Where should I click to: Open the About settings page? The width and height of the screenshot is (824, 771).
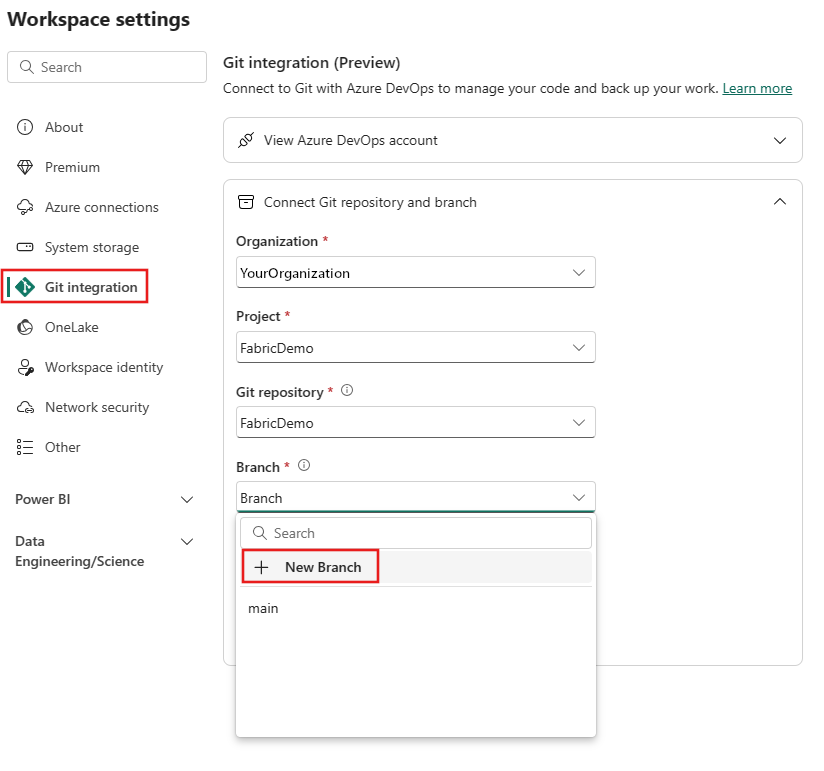point(64,127)
